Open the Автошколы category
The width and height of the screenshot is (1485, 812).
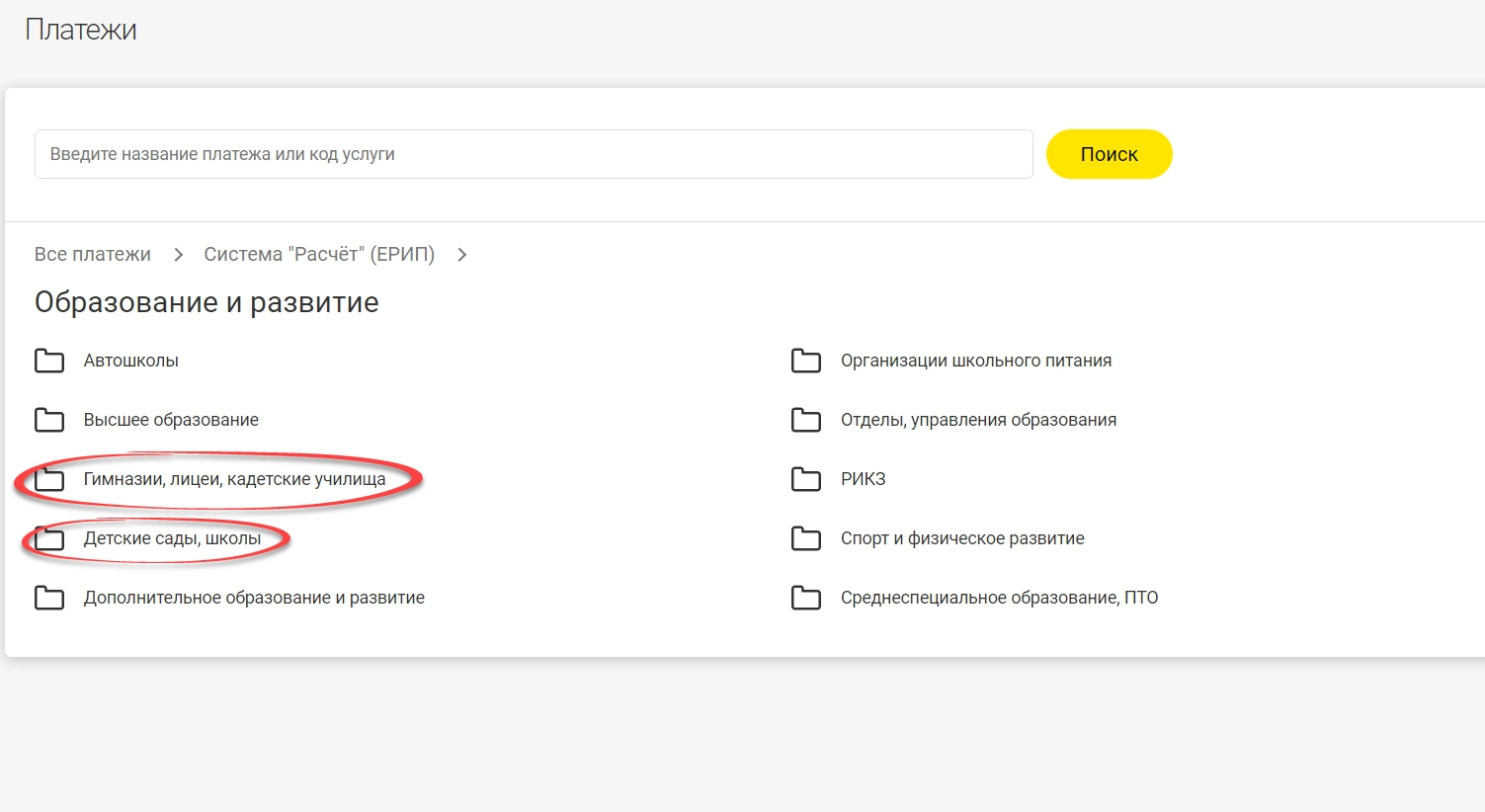pos(131,361)
